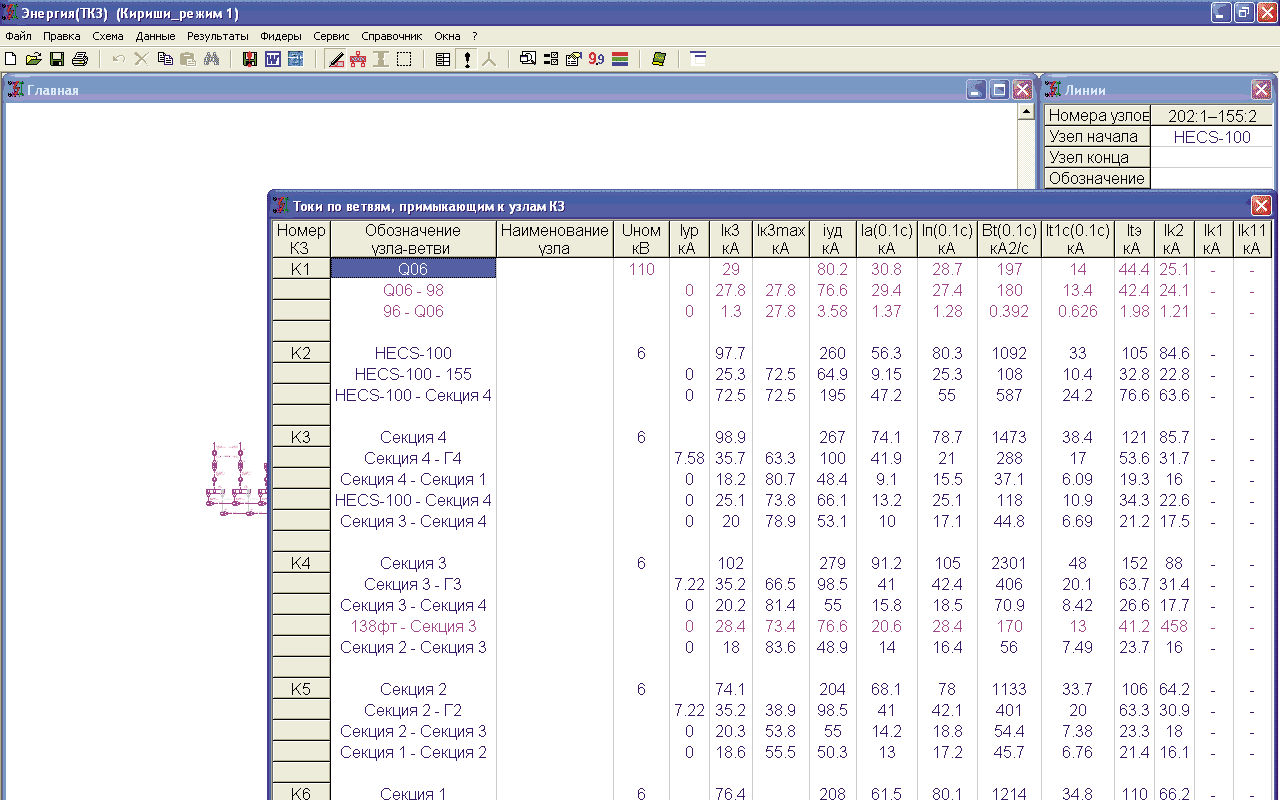Open the Данные menu

(x=155, y=35)
